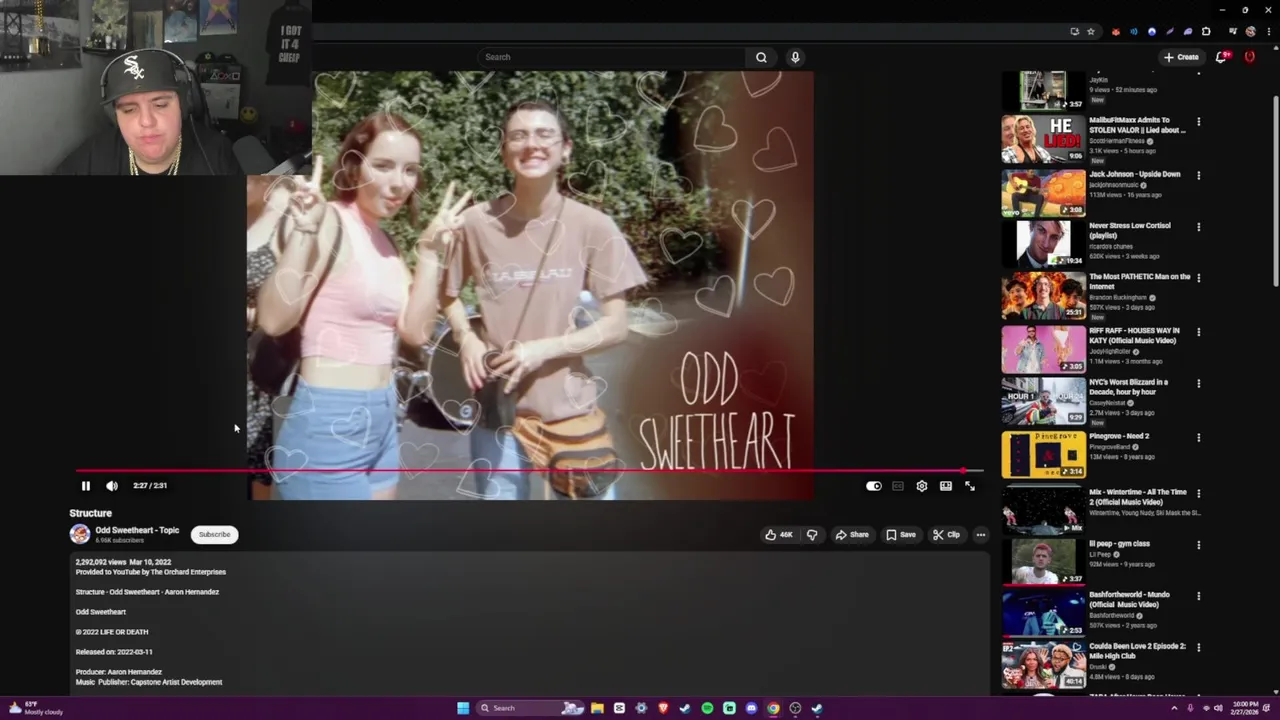Mute the video volume
Image resolution: width=1280 pixels, height=720 pixels.
(x=112, y=486)
